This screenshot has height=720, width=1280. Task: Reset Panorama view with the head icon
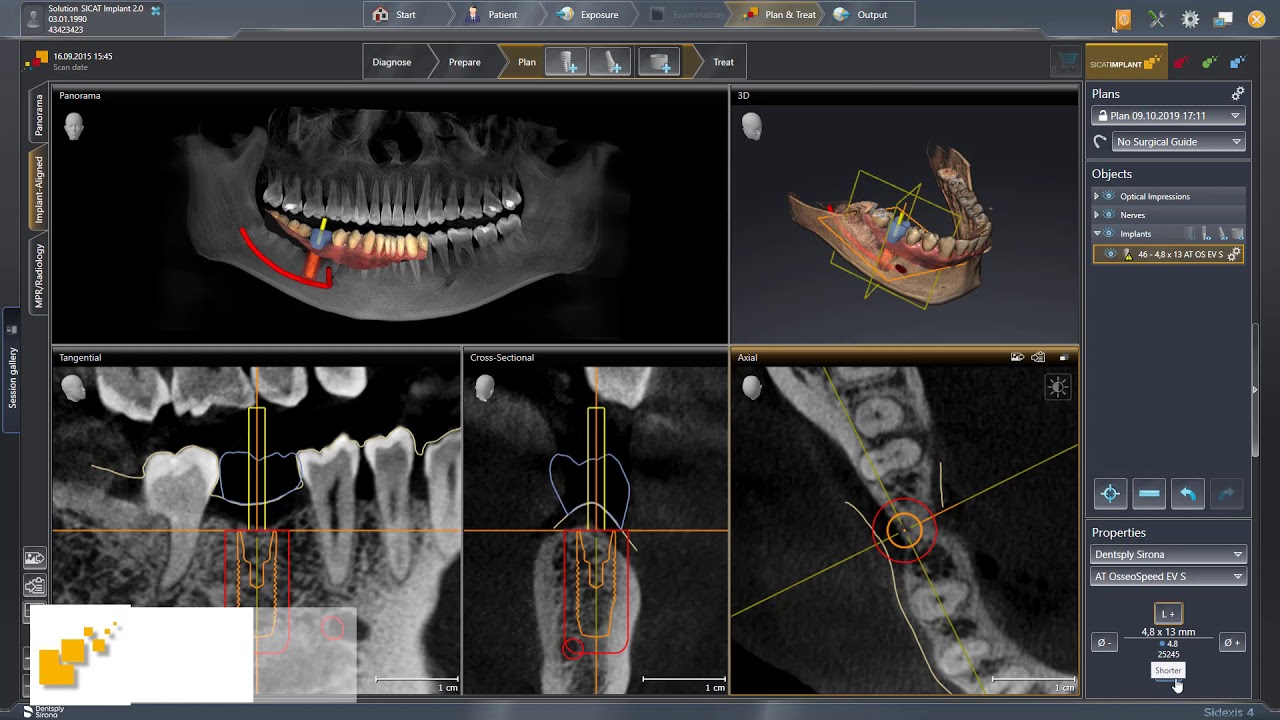coord(74,125)
